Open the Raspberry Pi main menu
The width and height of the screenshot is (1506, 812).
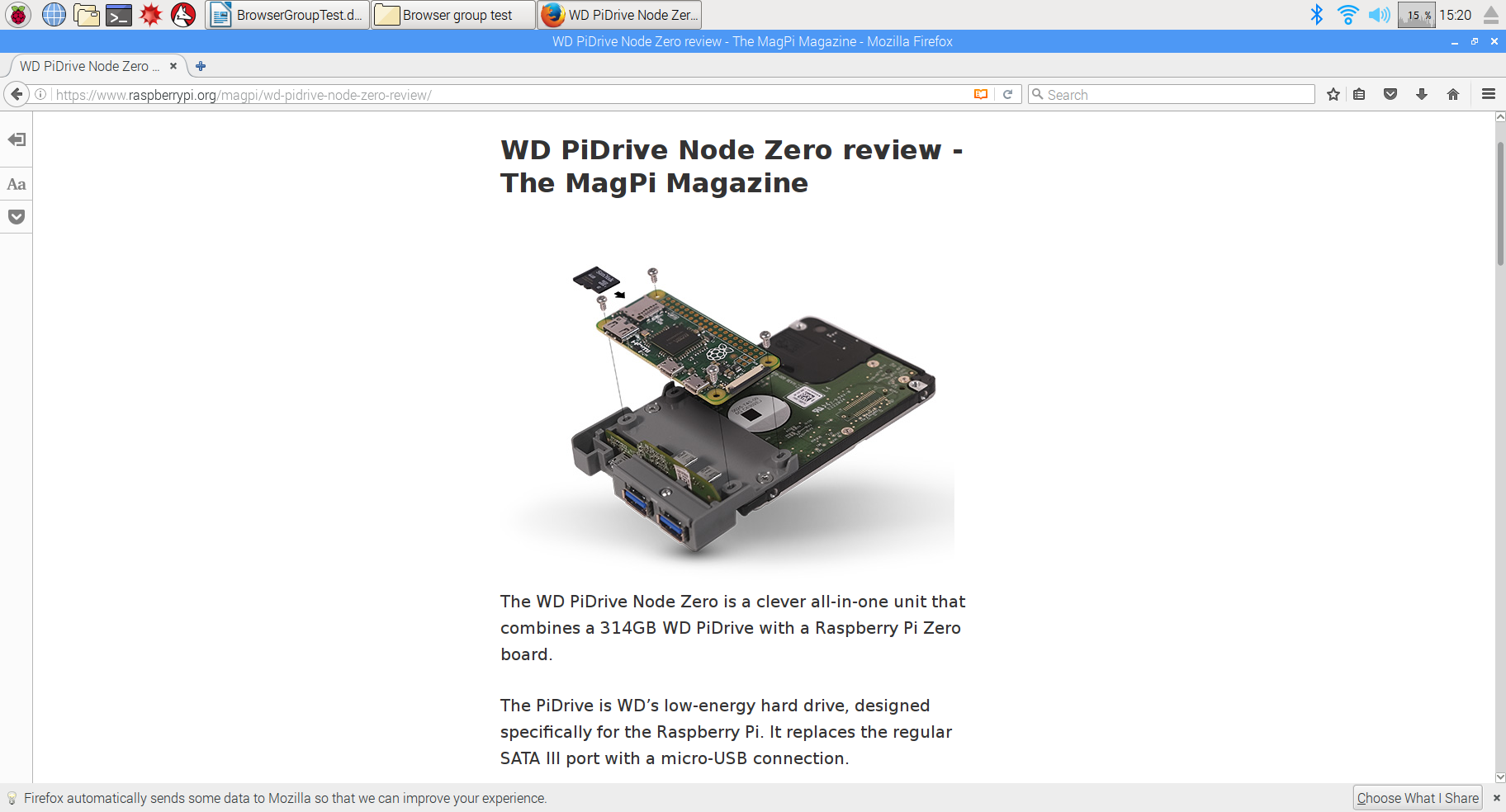pos(18,15)
